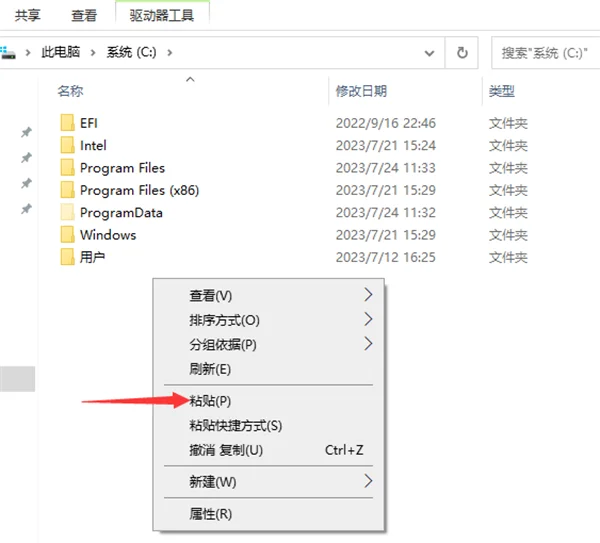Click the 文件夹 type cell in the Windows row
Viewport: 600px width, 543px height.
tap(508, 235)
